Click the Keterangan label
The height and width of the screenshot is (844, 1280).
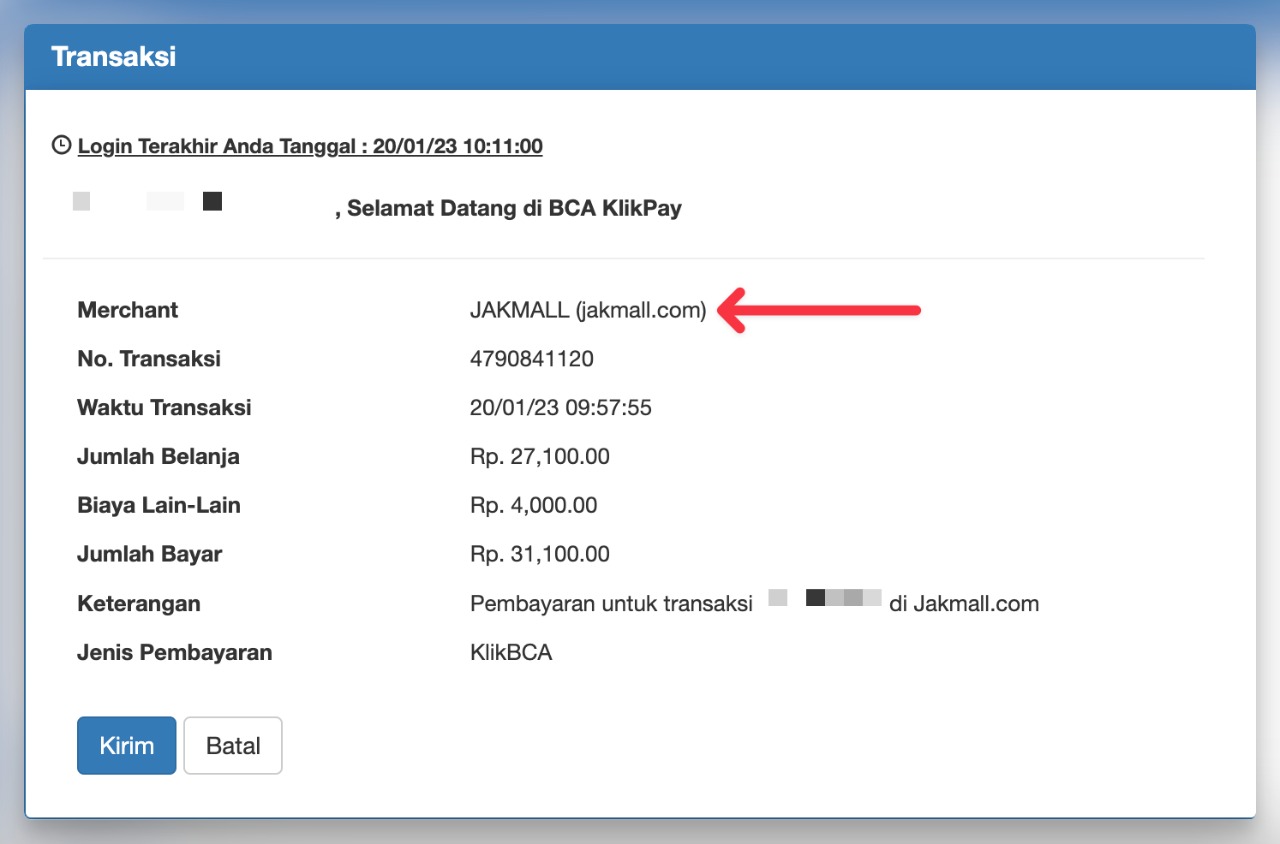139,604
